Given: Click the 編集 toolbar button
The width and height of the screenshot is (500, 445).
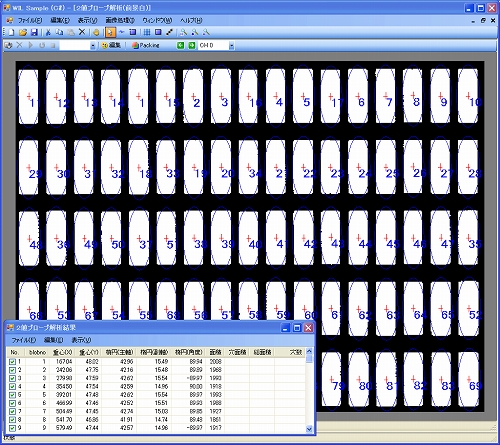Looking at the screenshot, I should coord(111,45).
